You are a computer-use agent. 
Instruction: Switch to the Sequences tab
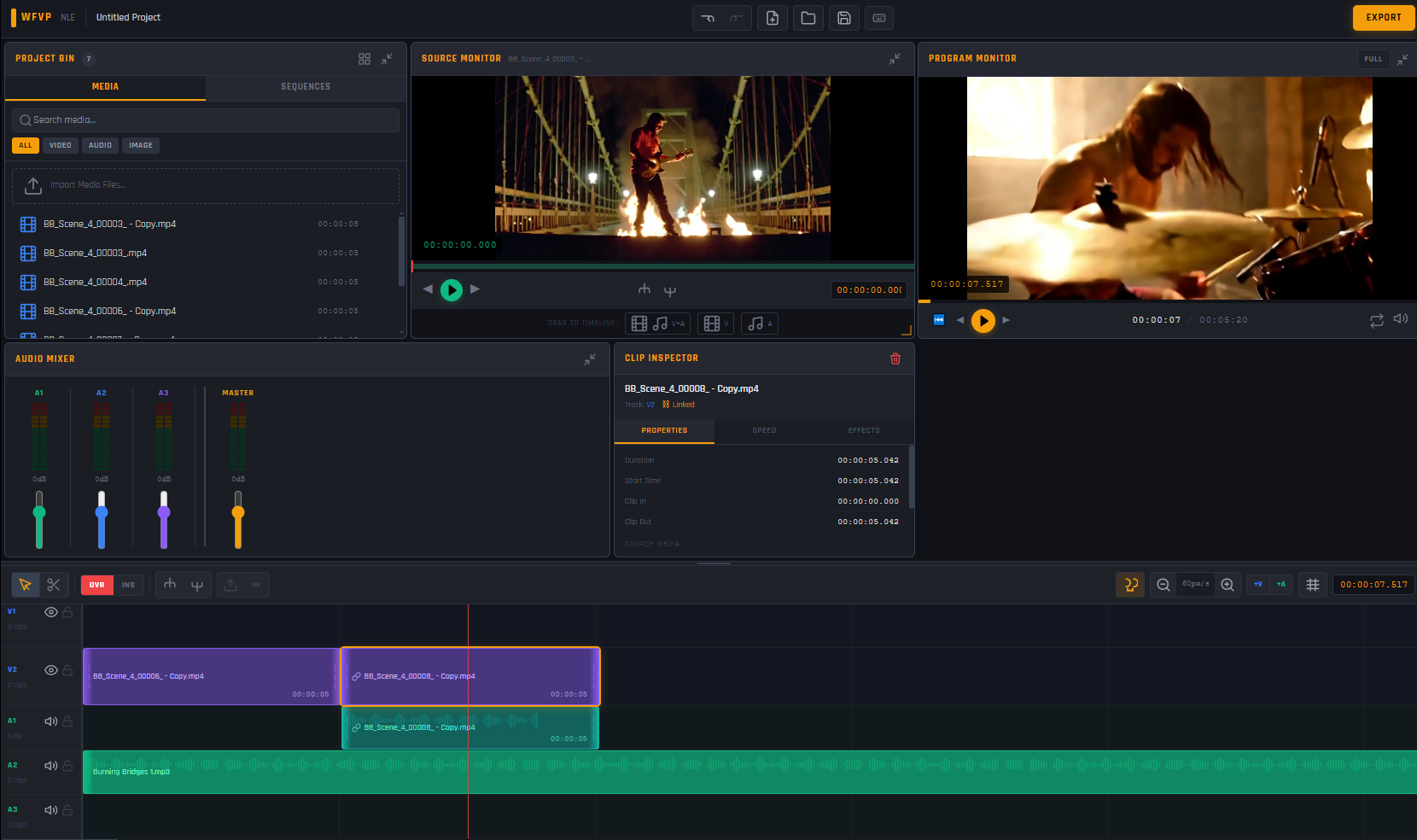pos(305,86)
